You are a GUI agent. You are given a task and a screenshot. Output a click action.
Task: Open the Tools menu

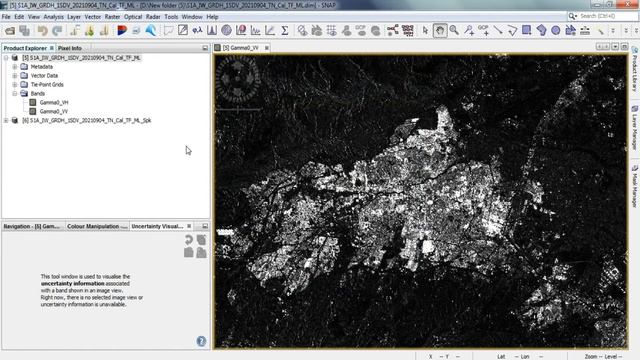click(x=171, y=17)
